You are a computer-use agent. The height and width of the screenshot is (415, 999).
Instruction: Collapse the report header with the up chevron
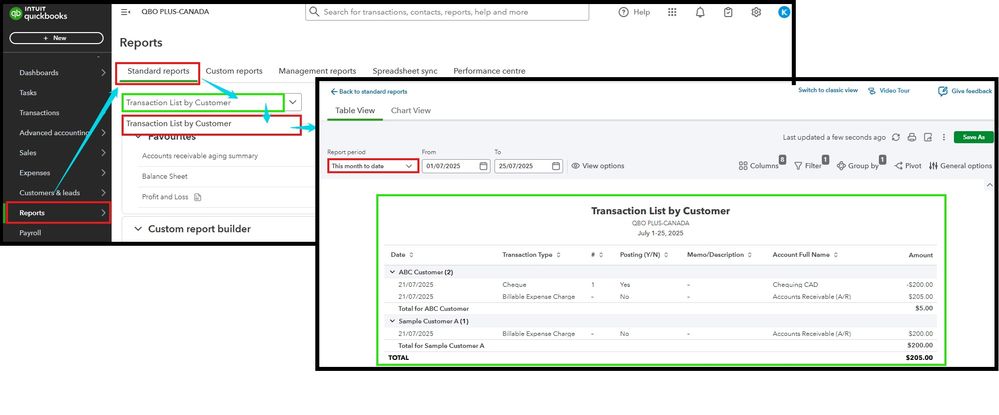tap(989, 185)
